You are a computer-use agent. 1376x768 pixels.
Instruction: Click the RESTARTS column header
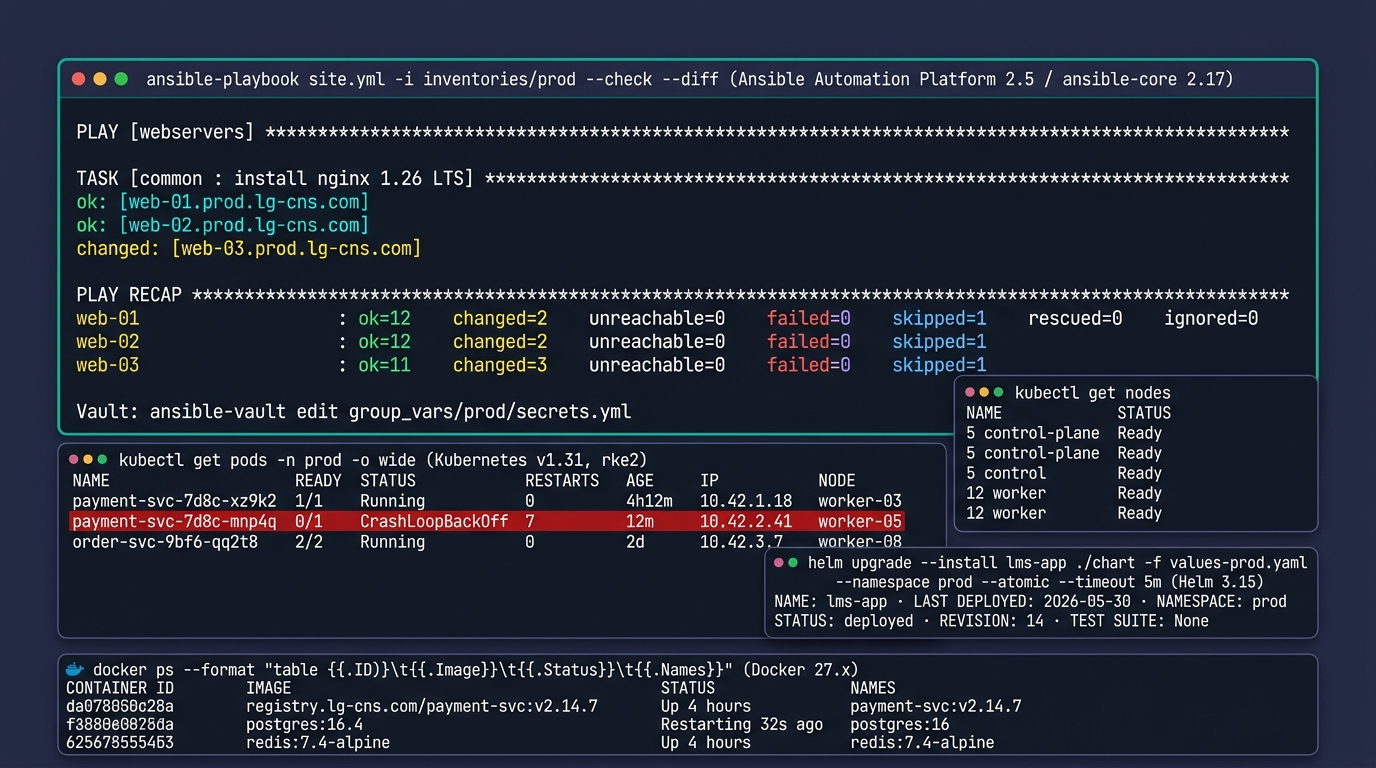[562, 481]
